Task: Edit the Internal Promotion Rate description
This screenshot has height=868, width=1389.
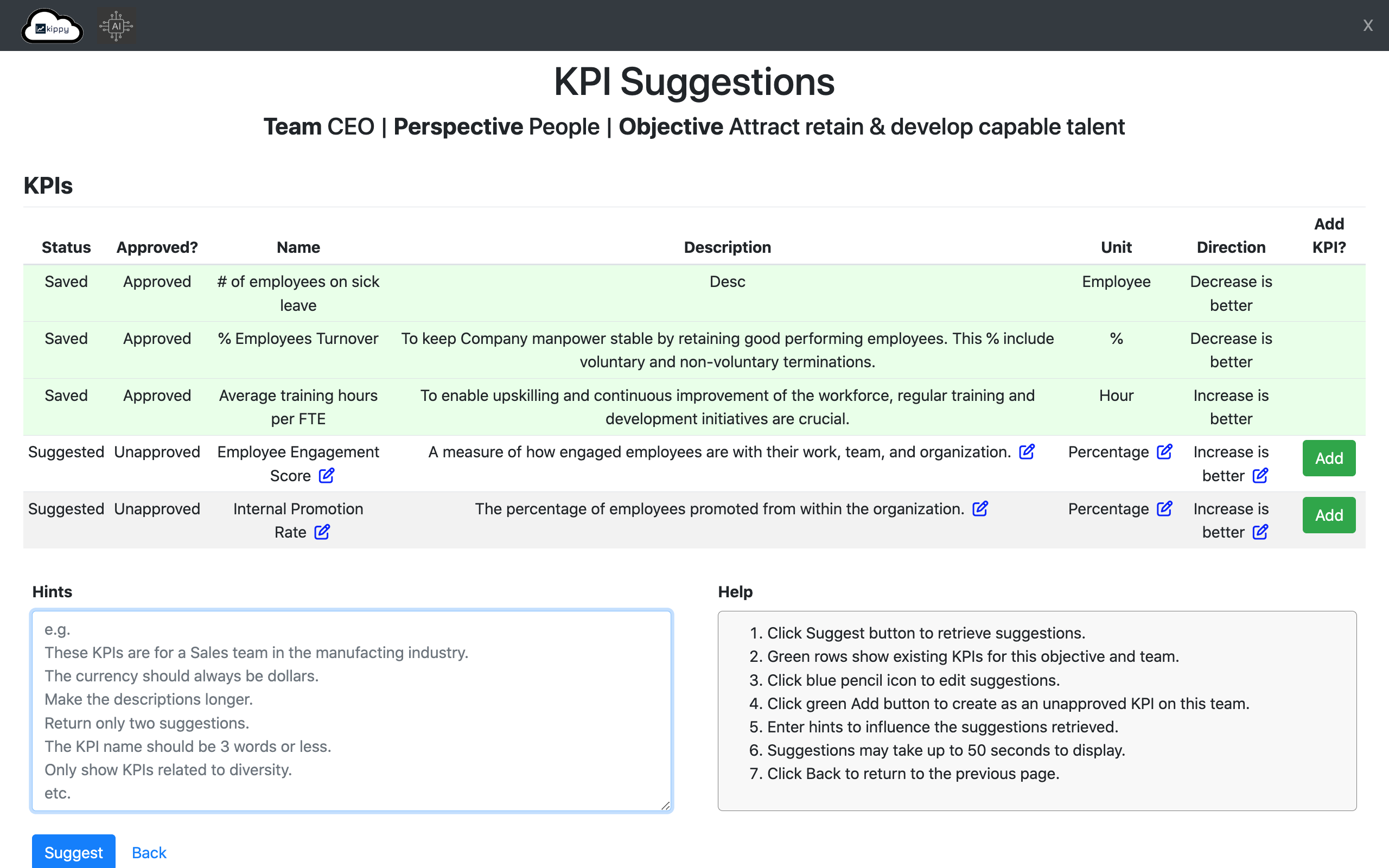Action: pos(980,509)
